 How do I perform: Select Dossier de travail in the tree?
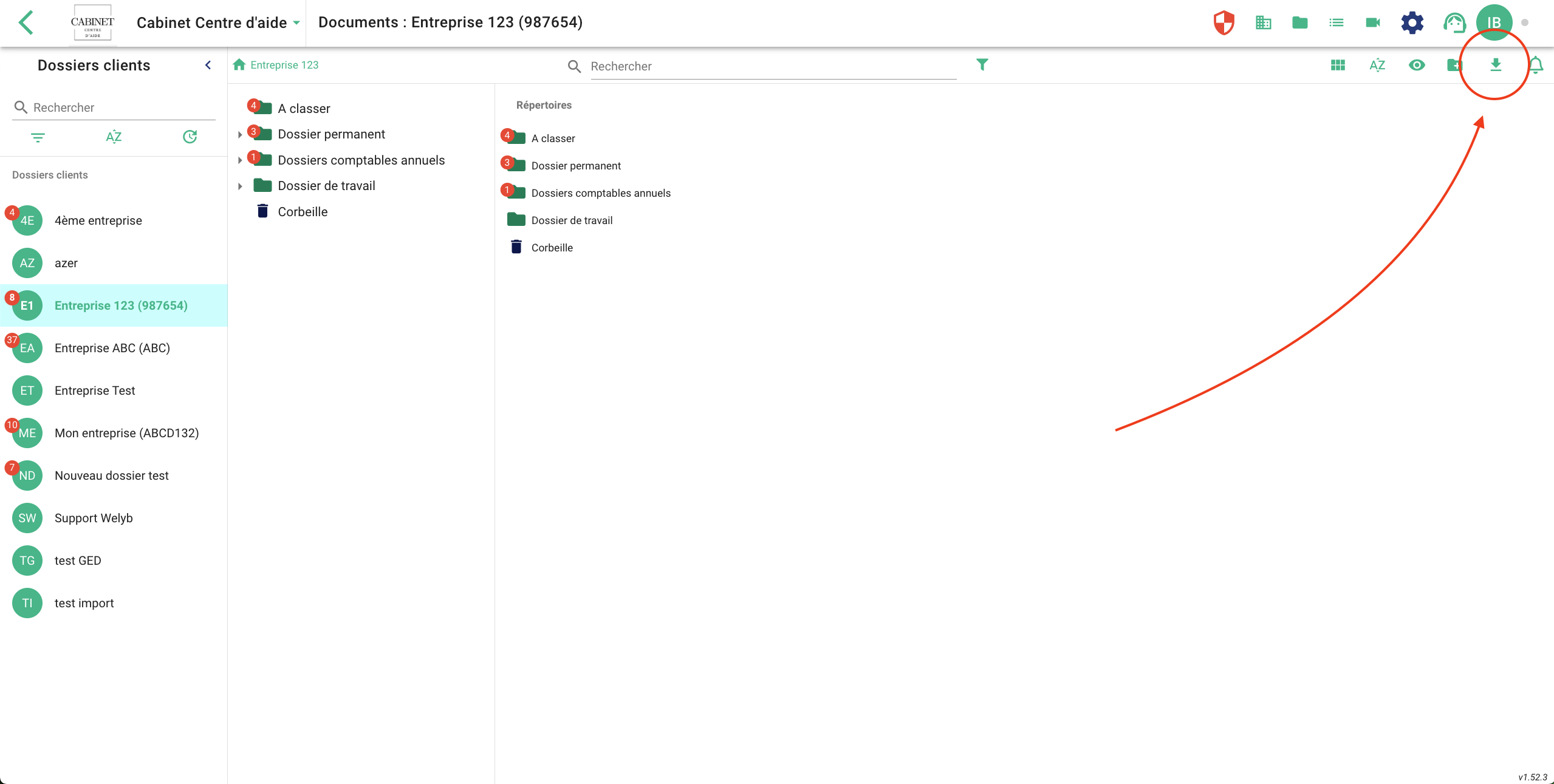point(326,186)
